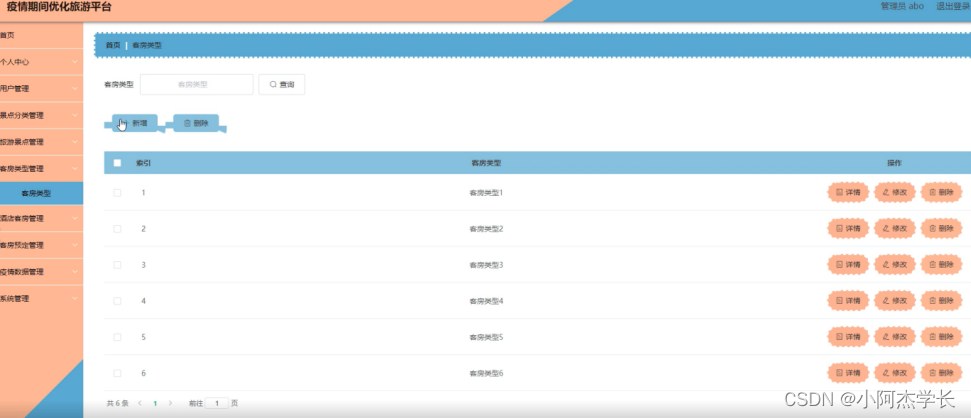This screenshot has width=971, height=418.
Task: Click the 前往 page number input box
Action: coord(217,403)
